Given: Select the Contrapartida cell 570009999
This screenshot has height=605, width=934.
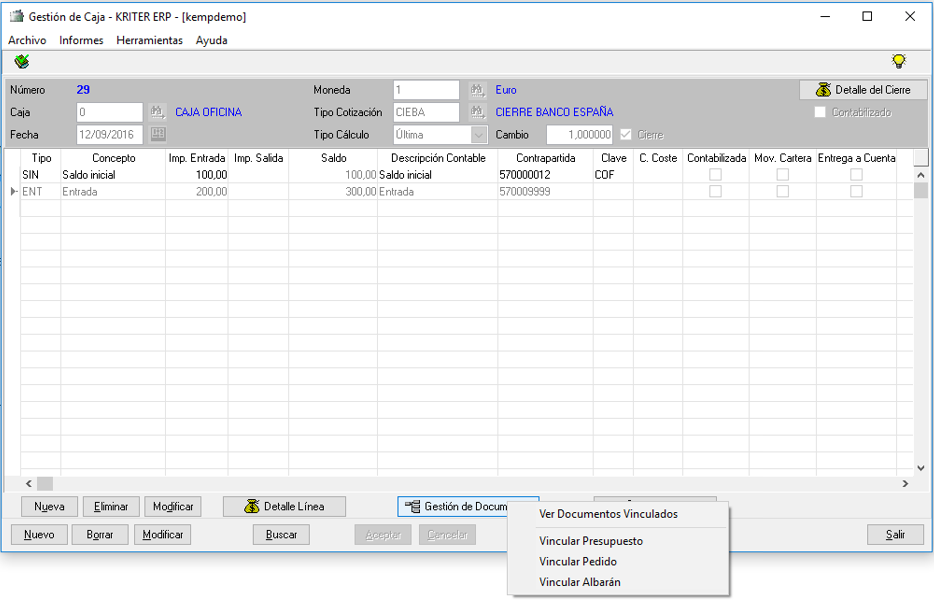Looking at the screenshot, I should pos(545,191).
